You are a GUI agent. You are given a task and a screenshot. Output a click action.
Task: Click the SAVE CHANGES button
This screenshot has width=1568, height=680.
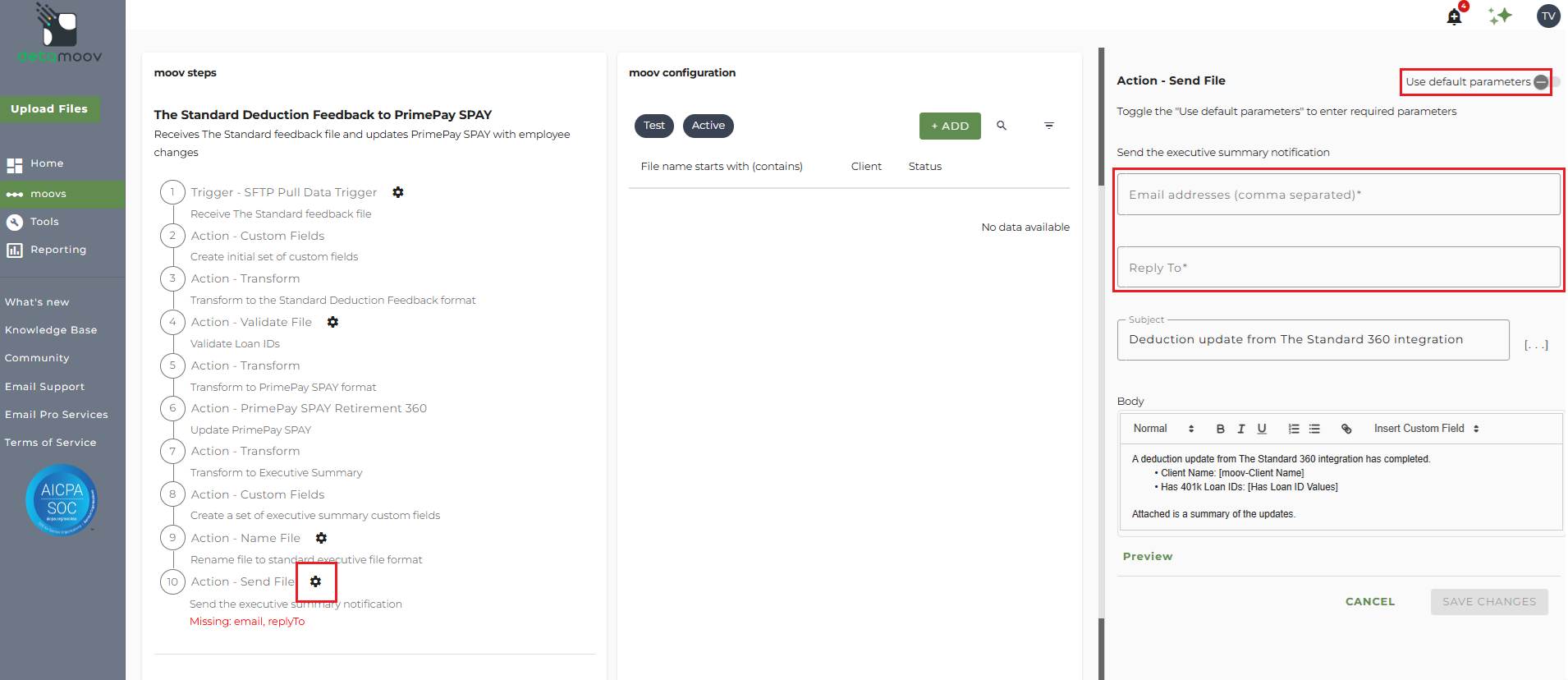tap(1489, 602)
